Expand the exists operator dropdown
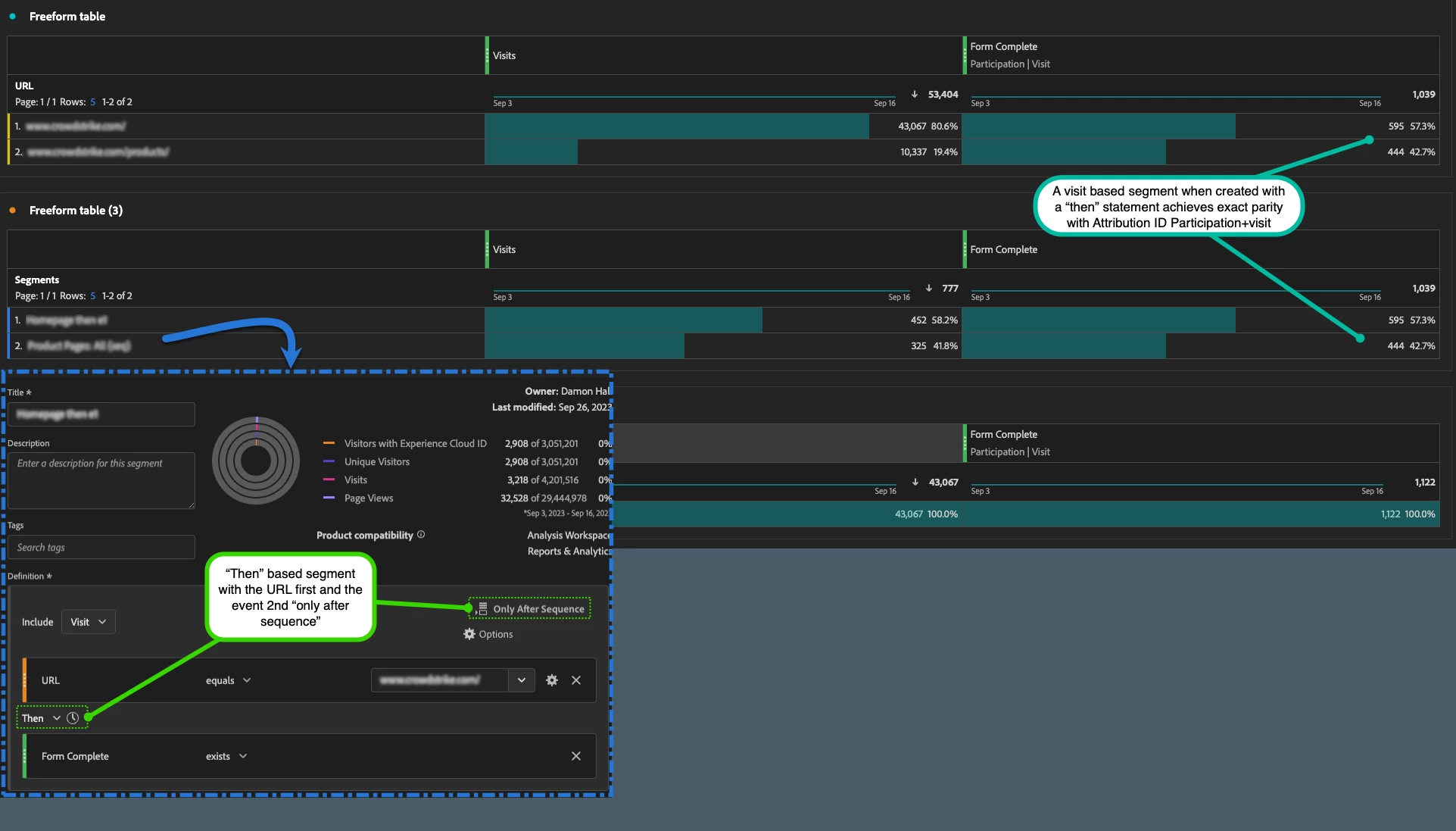The height and width of the screenshot is (831, 1456). click(226, 756)
